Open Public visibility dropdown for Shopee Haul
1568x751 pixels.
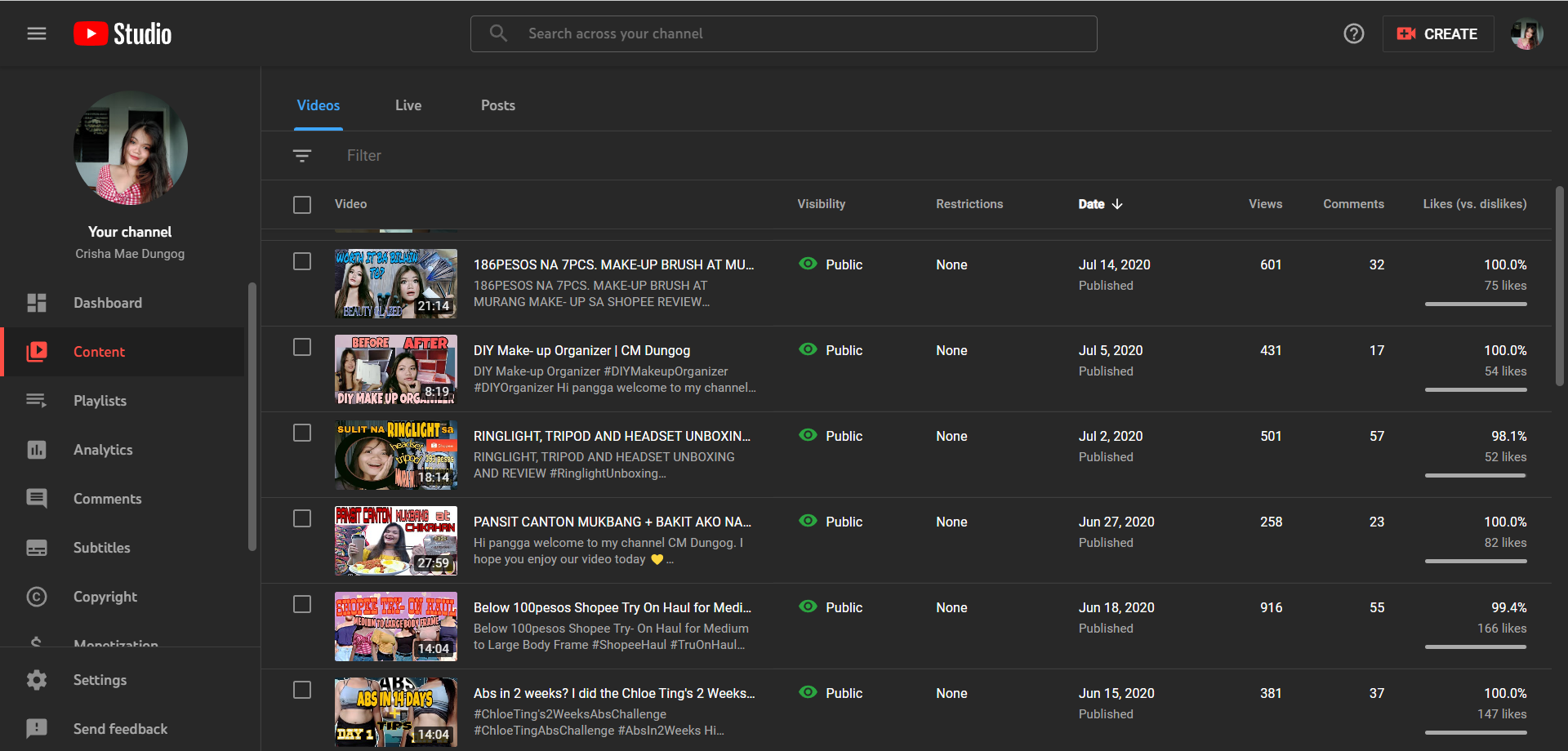pos(844,607)
